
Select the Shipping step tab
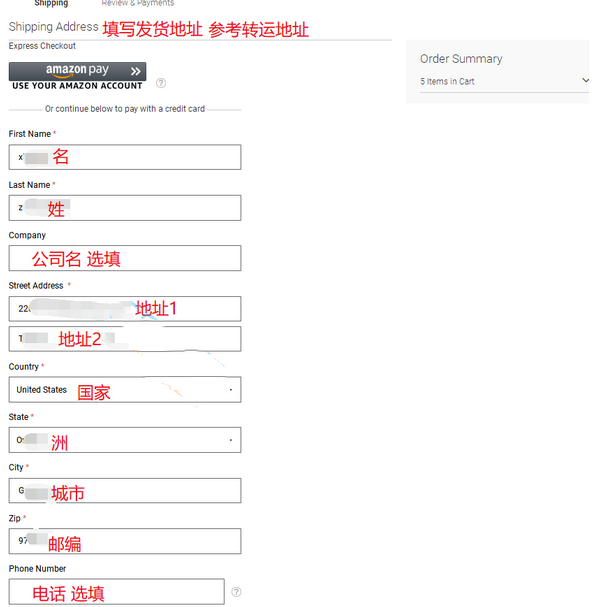[51, 3]
